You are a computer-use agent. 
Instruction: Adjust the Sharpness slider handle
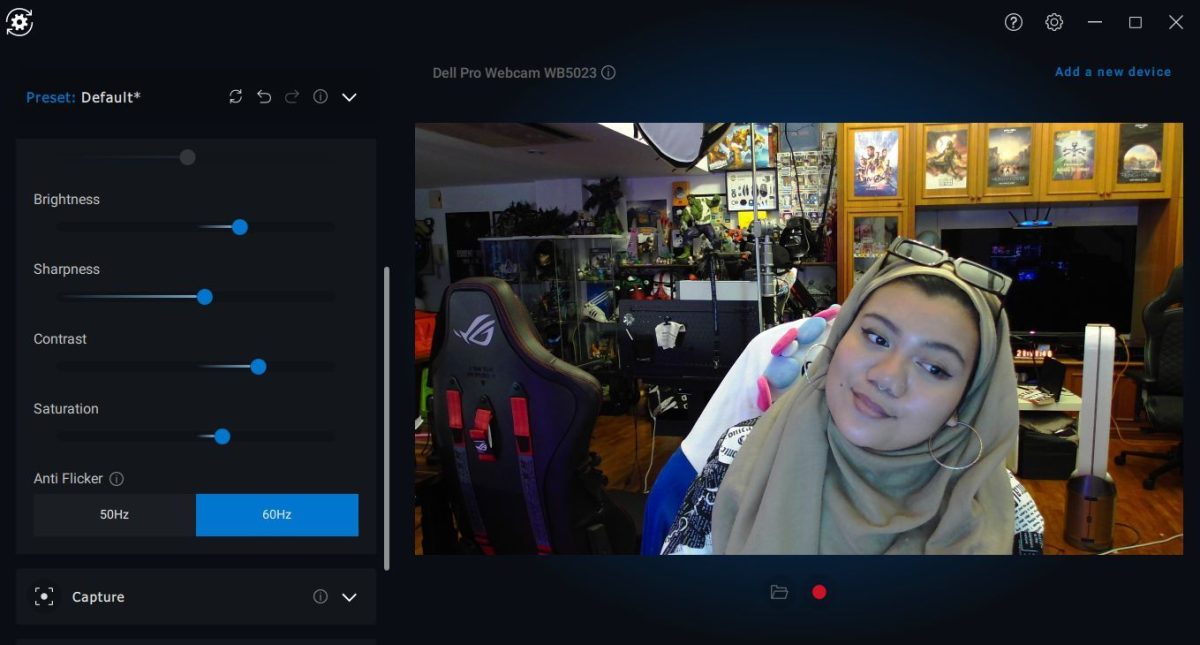tap(205, 297)
